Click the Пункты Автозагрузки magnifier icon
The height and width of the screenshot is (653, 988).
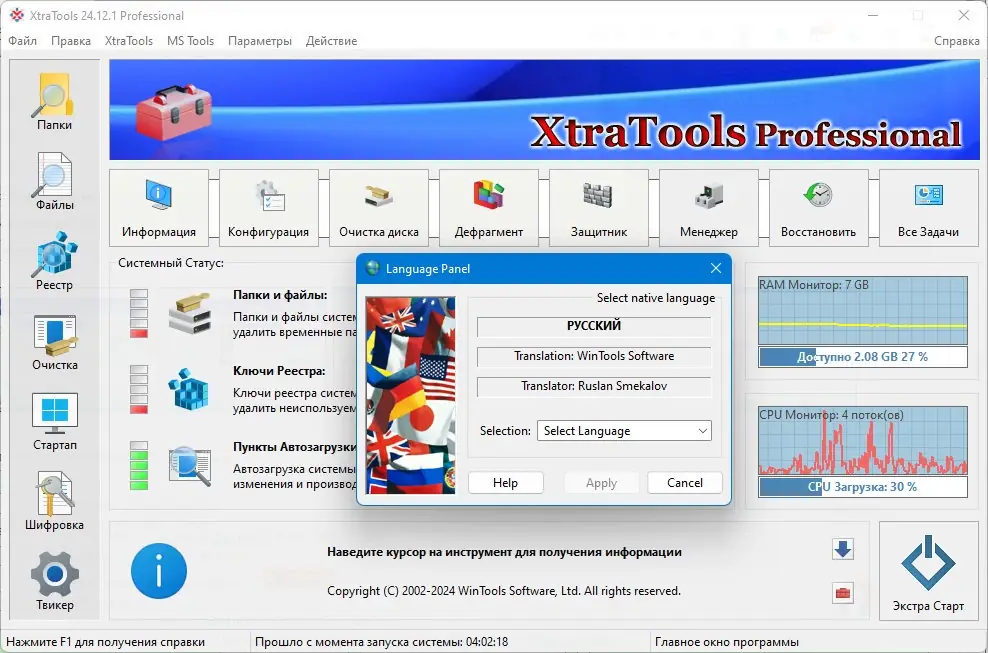pyautogui.click(x=190, y=466)
